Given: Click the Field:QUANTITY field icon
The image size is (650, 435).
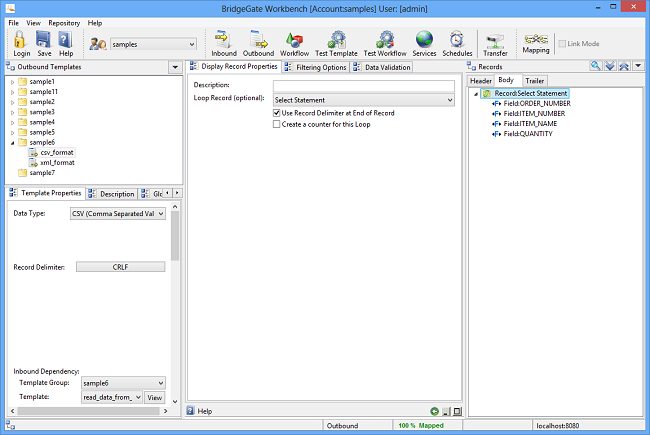Looking at the screenshot, I should tap(496, 134).
